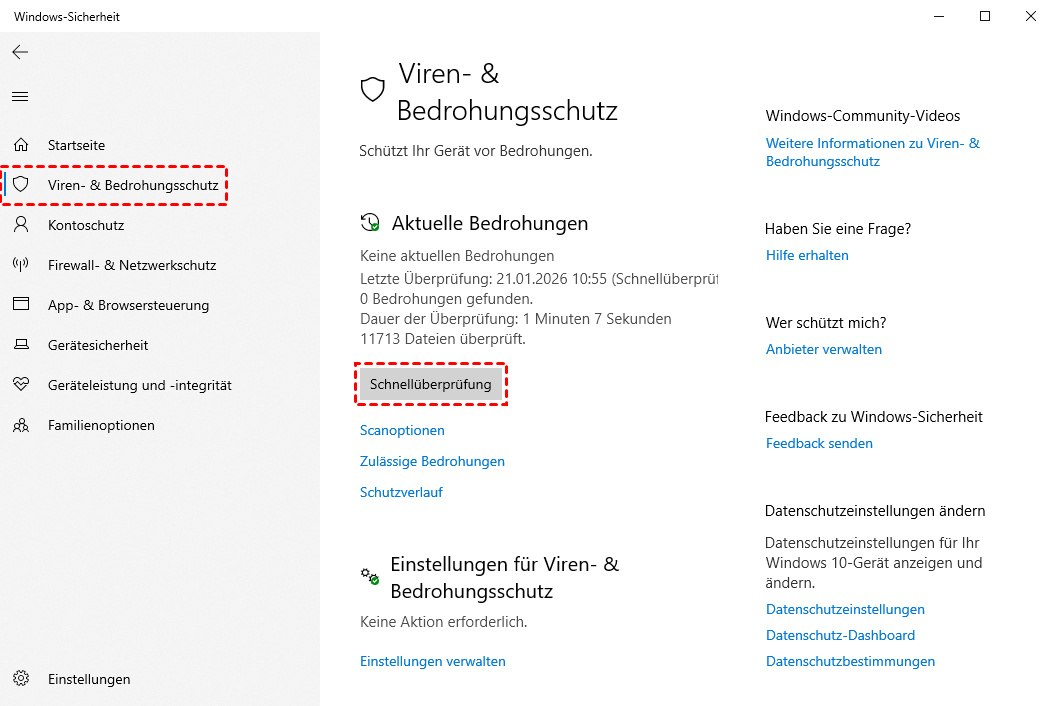1054x706 pixels.
Task: Open Zulässige Bedrohungen link
Action: click(432, 461)
